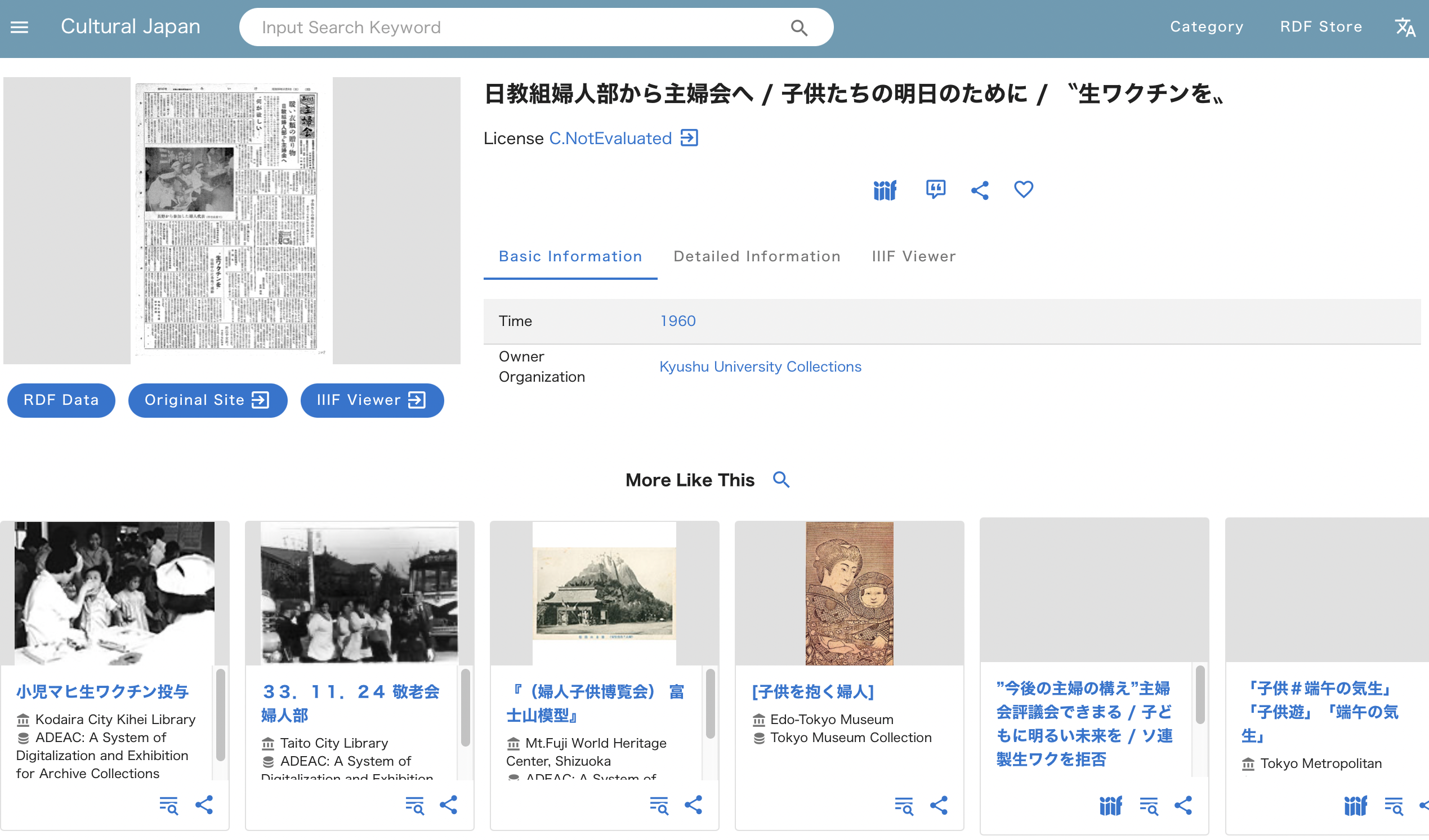Share the 小児マヒ生ワクチン投与 card

coord(204,806)
